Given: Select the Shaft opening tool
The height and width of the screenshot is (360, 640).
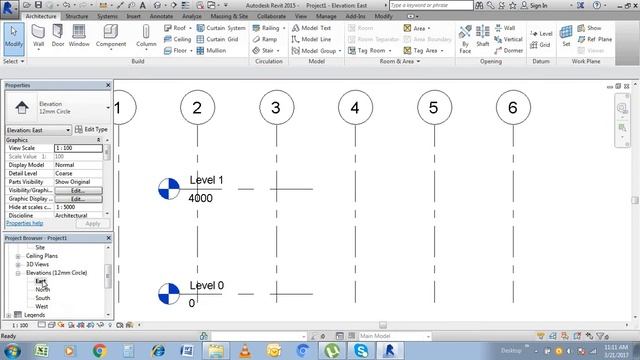Looking at the screenshot, I should 482,37.
